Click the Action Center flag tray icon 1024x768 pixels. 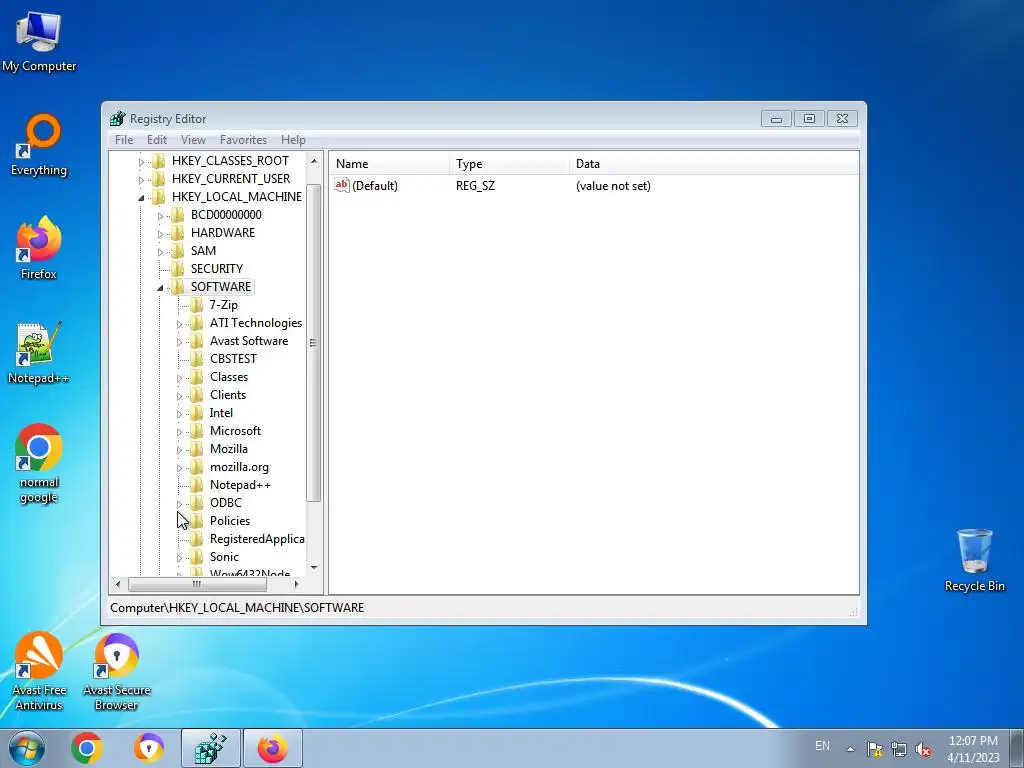point(874,749)
